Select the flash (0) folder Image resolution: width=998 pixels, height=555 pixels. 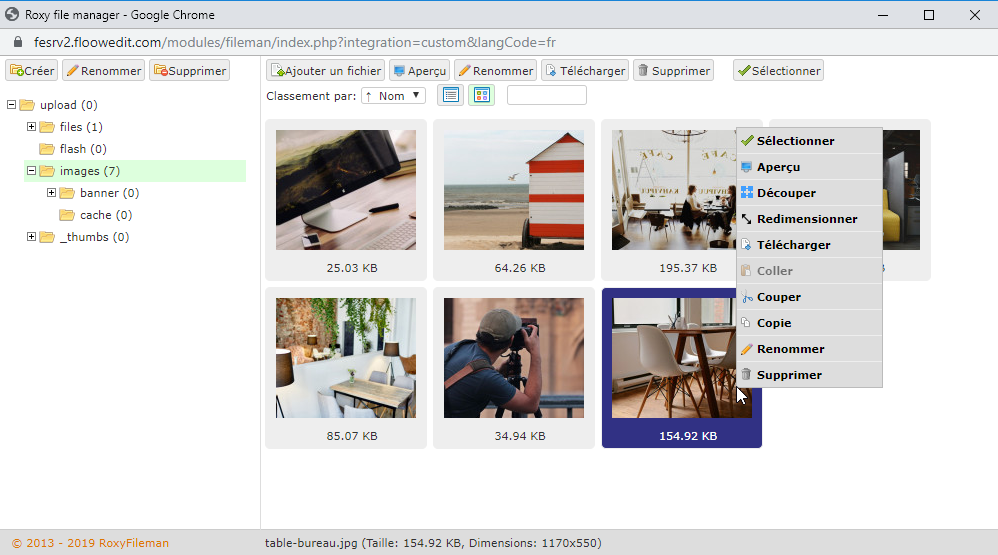[83, 149]
